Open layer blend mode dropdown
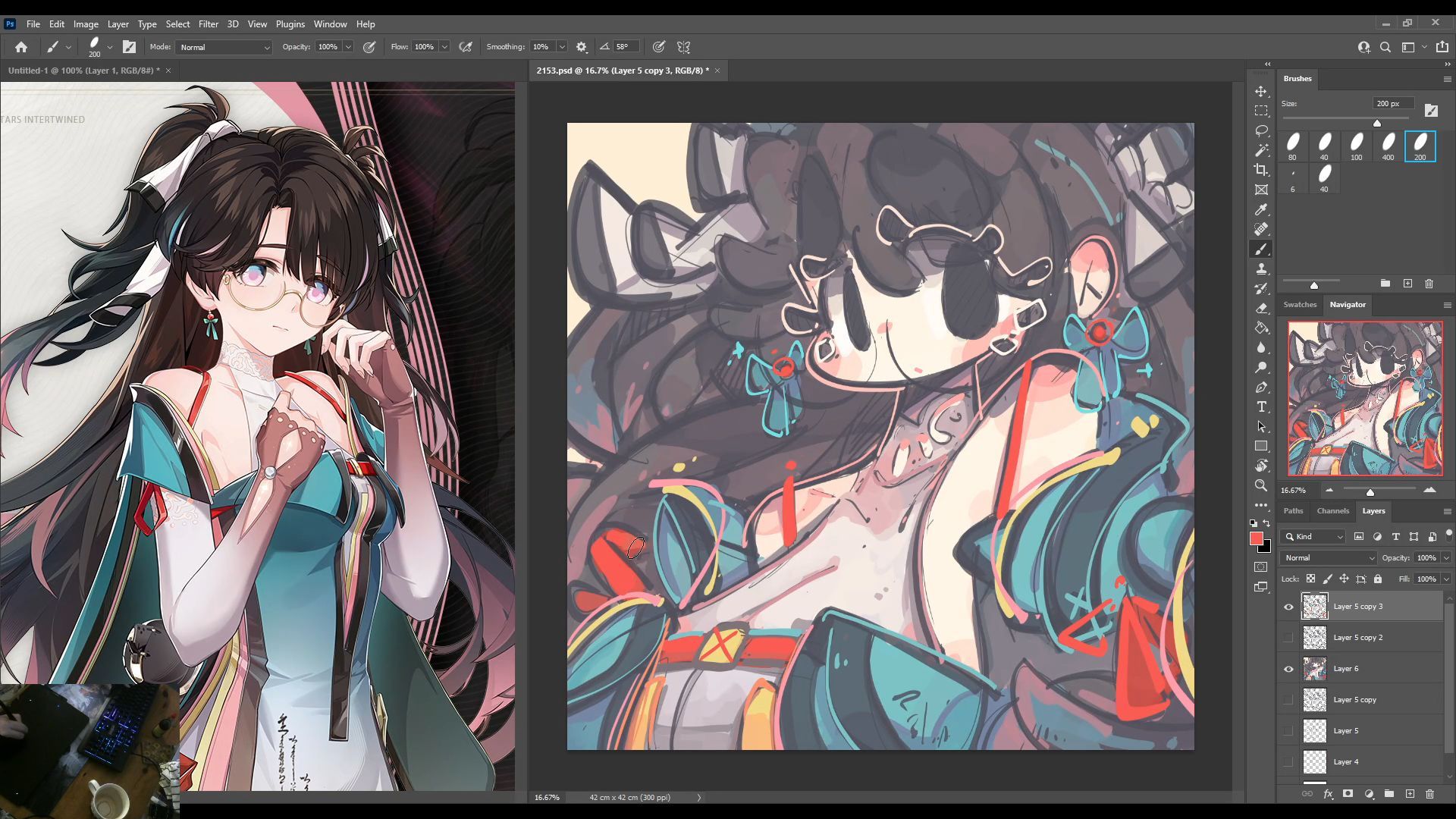1456x819 pixels. (1329, 557)
